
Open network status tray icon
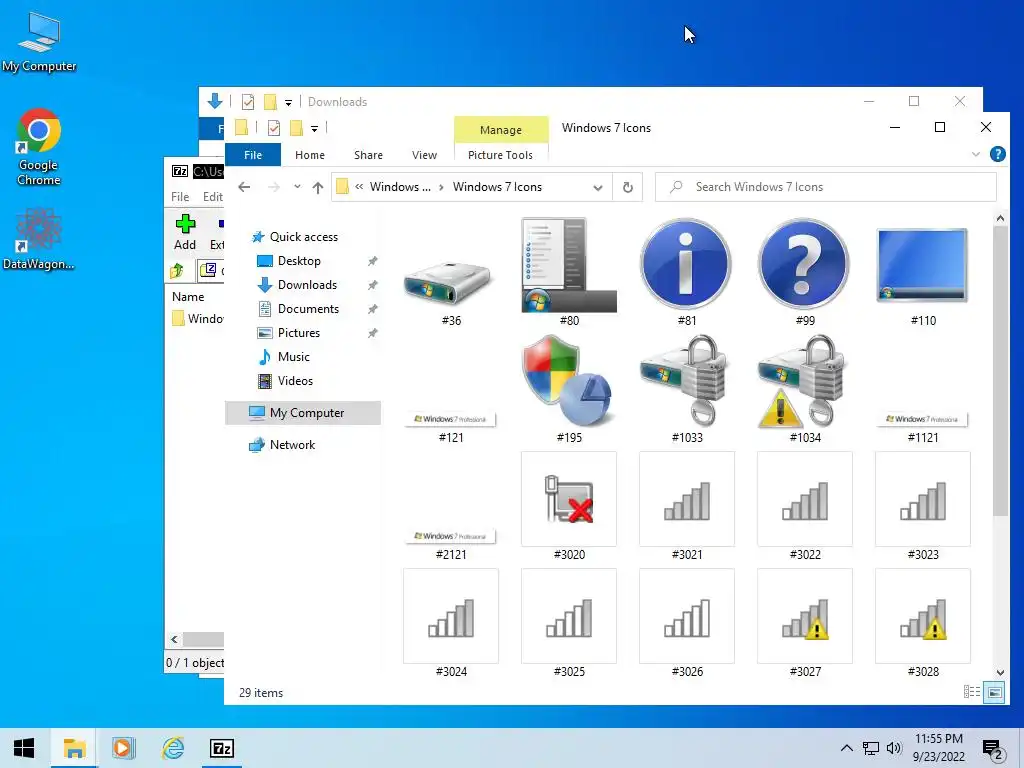pos(871,748)
